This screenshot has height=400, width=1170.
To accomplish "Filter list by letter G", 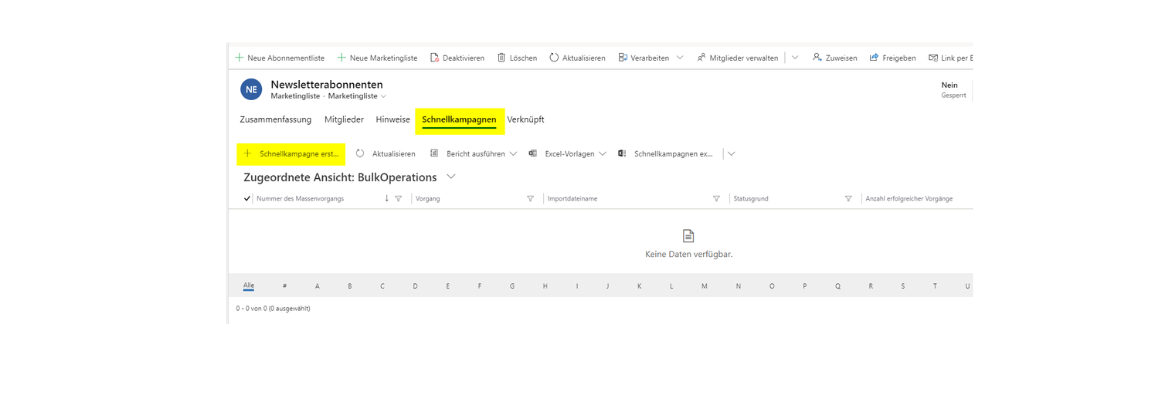I will (x=513, y=286).
